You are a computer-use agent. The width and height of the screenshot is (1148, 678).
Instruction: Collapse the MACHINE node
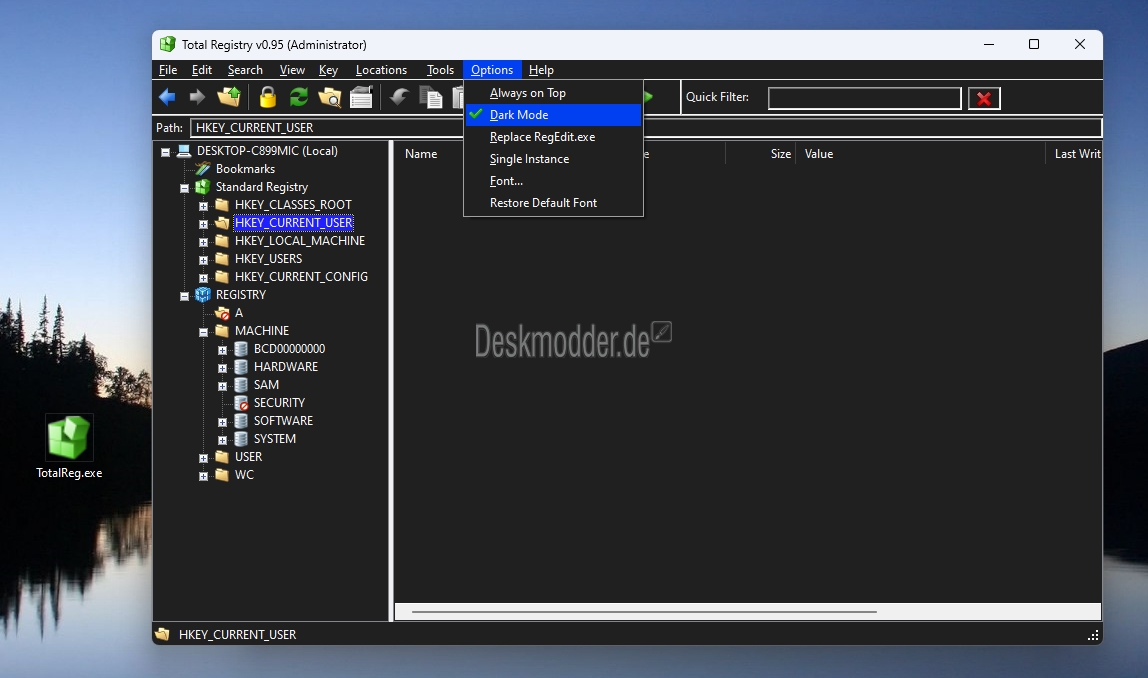204,332
